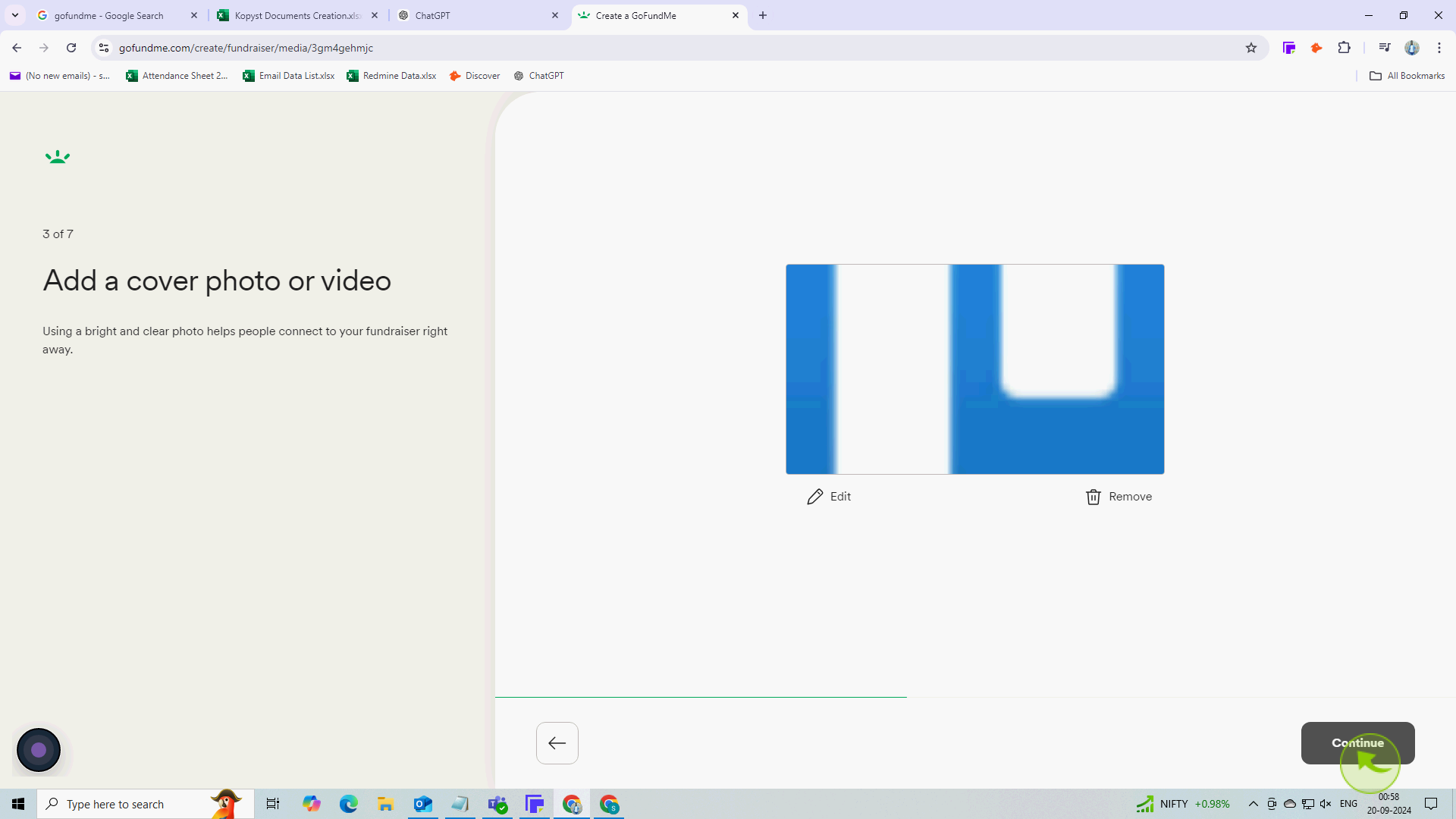Screen dimensions: 1456x819
Task: Open the All Bookmarks folder
Action: tap(1407, 76)
